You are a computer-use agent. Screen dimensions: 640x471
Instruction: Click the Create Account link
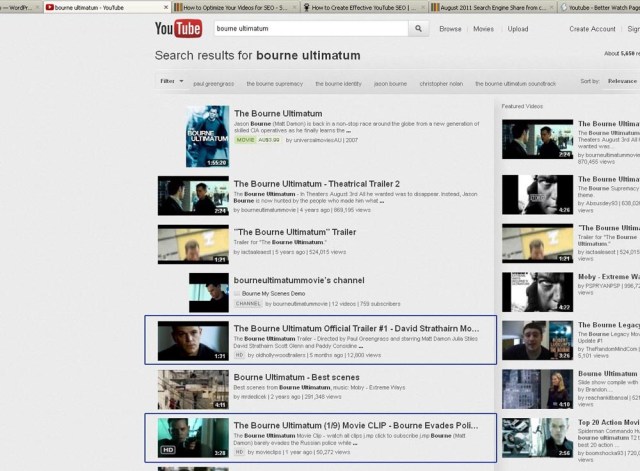592,29
